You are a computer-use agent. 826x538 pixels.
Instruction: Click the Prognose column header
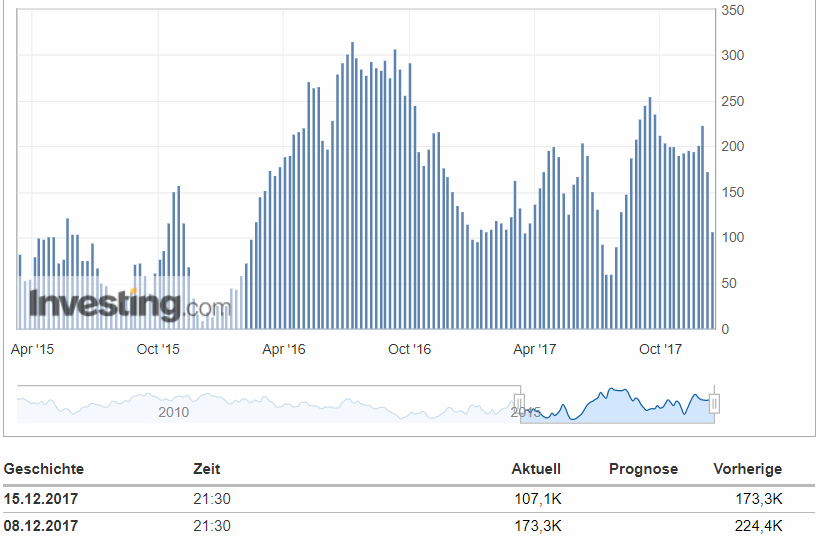pyautogui.click(x=643, y=469)
